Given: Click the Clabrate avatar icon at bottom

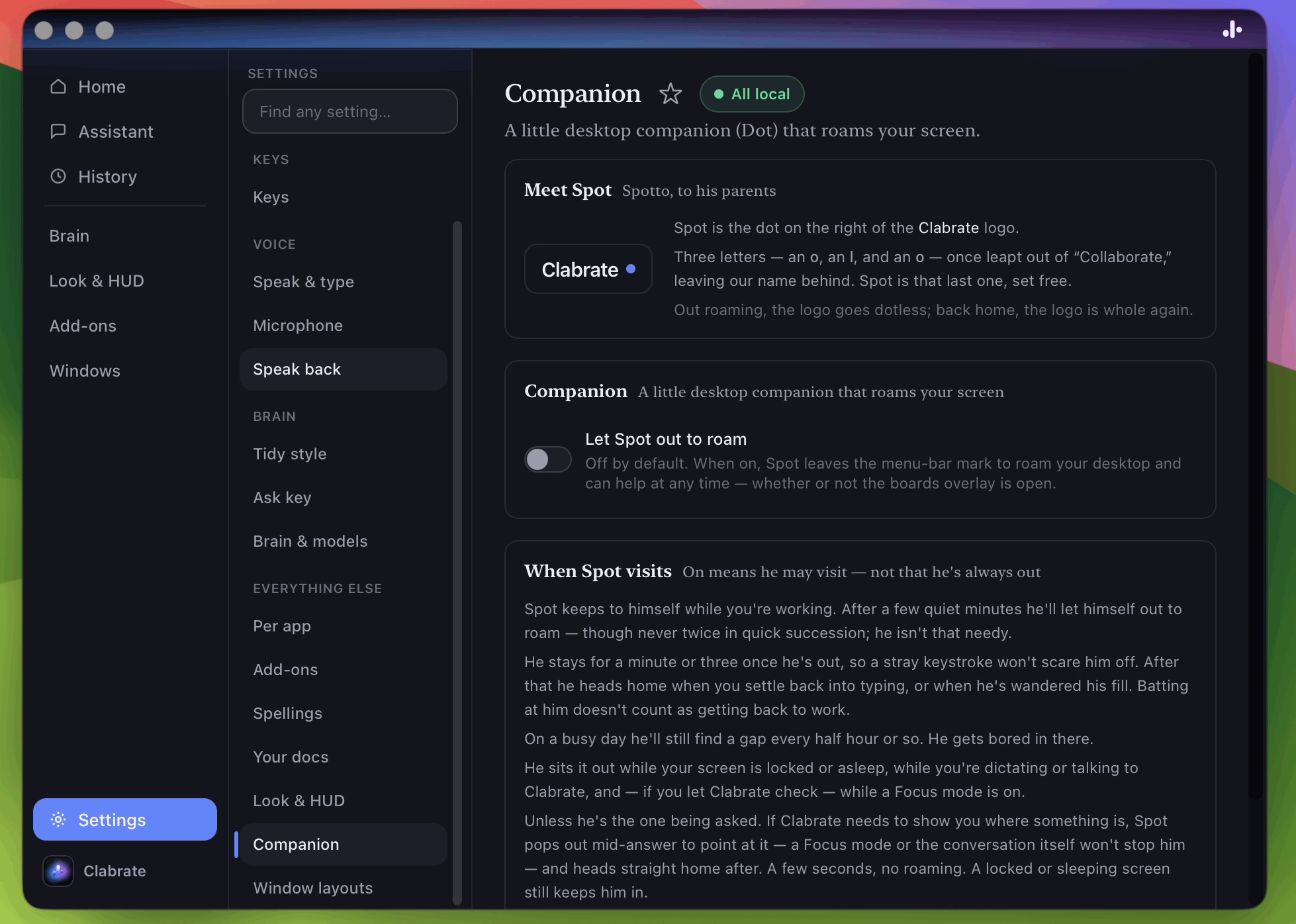Looking at the screenshot, I should coord(58,871).
